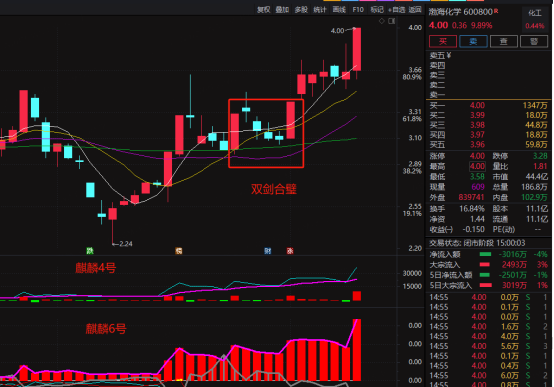Click the blue 卖 sell button
The width and height of the screenshot is (554, 387).
point(473,41)
